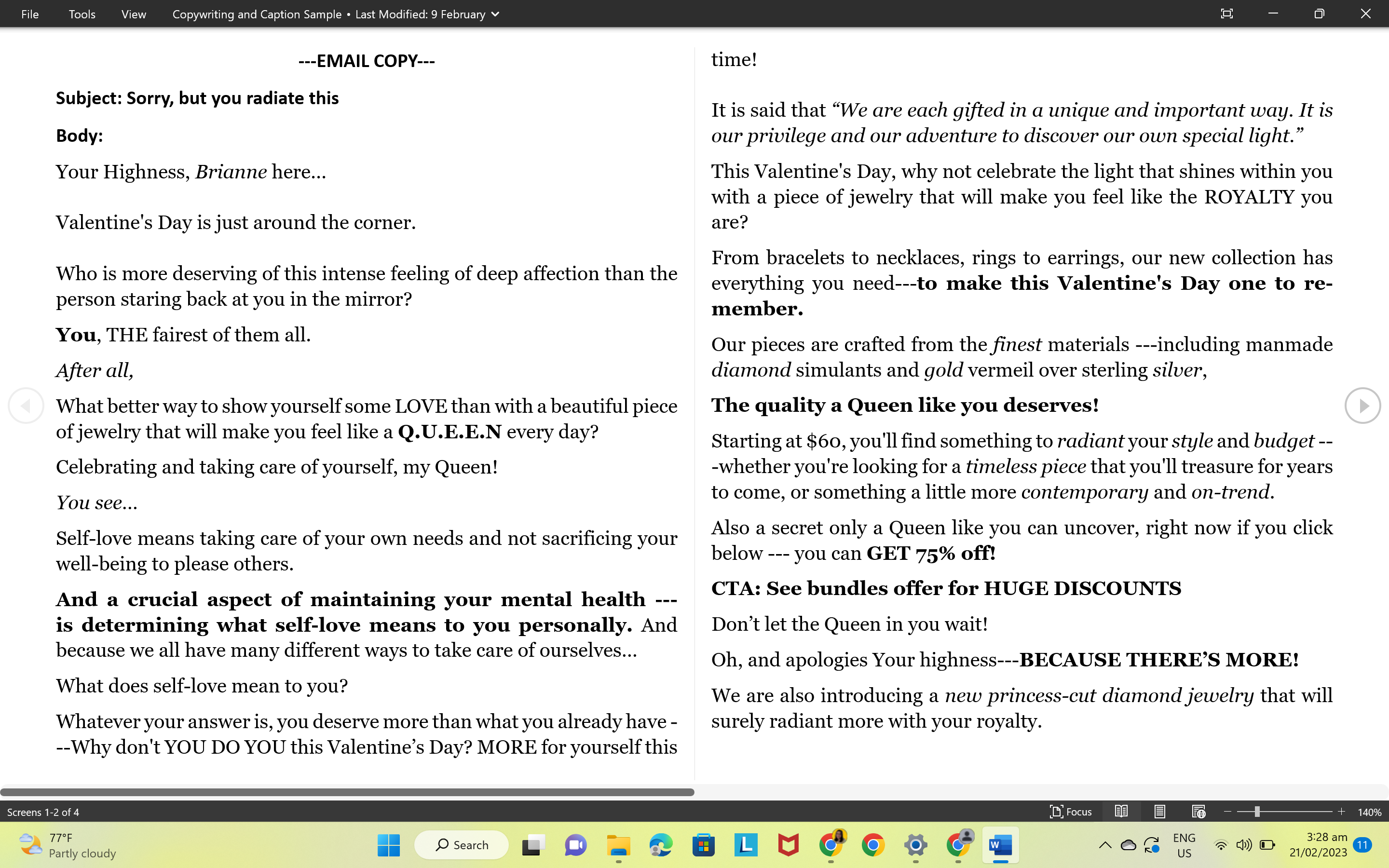Enter Focus mode from status bar

tap(1071, 811)
